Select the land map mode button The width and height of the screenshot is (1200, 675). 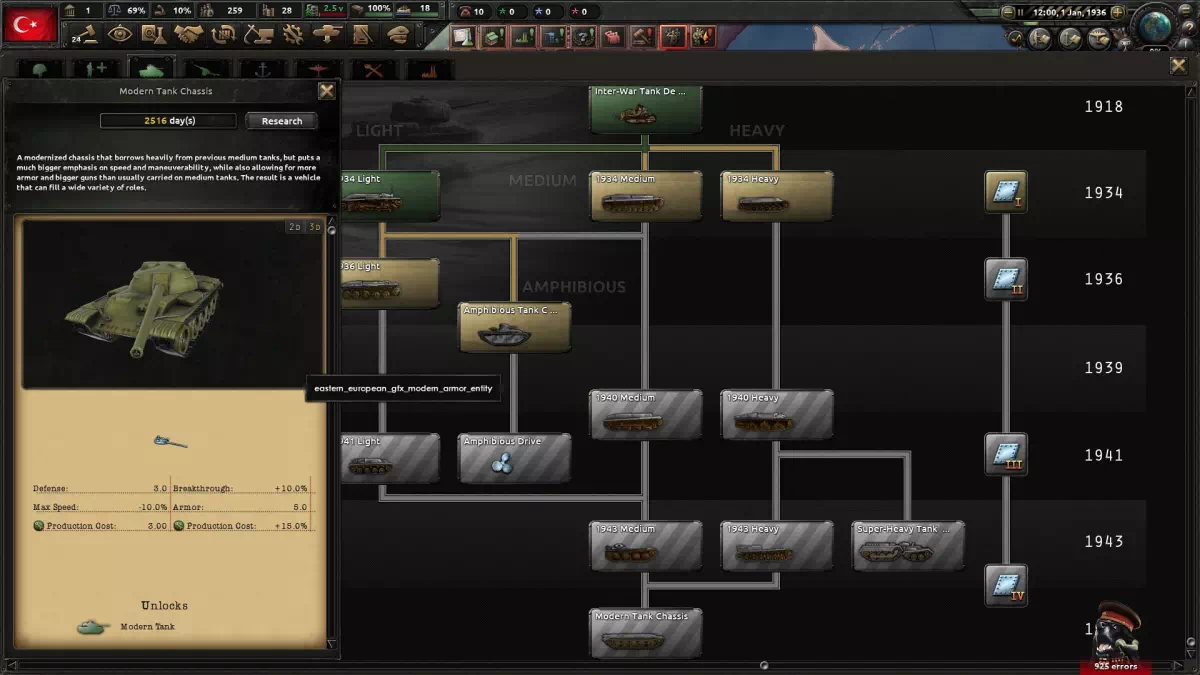pos(1042,38)
